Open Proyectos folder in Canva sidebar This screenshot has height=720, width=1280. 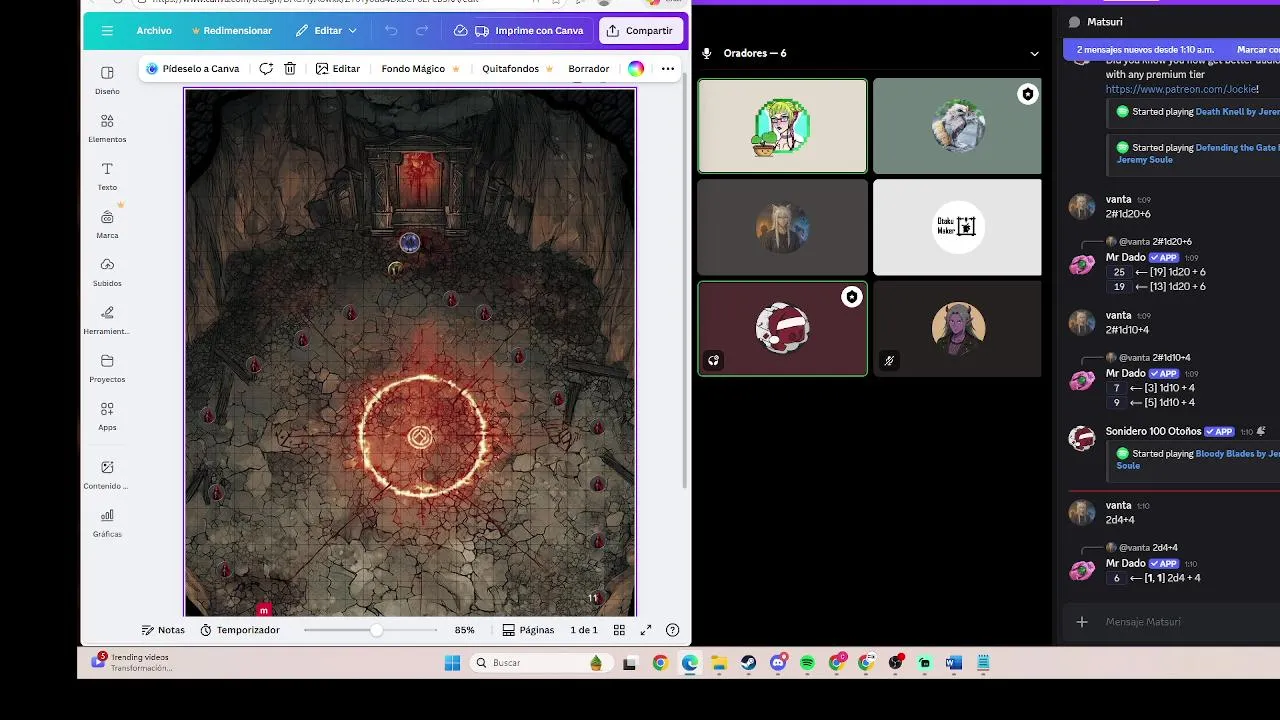(x=107, y=368)
